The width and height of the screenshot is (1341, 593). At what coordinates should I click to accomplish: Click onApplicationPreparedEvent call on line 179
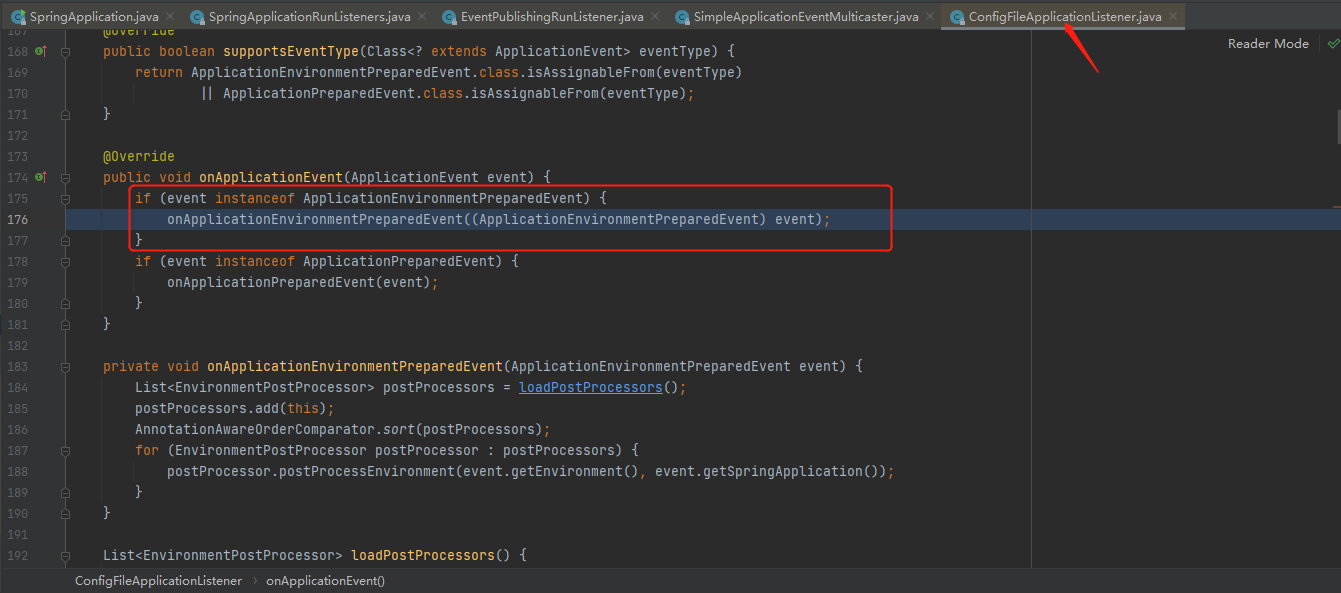point(271,282)
